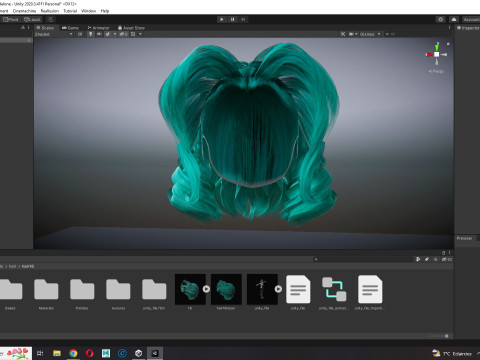
Task: Open the Animator tab
Action: point(98,28)
